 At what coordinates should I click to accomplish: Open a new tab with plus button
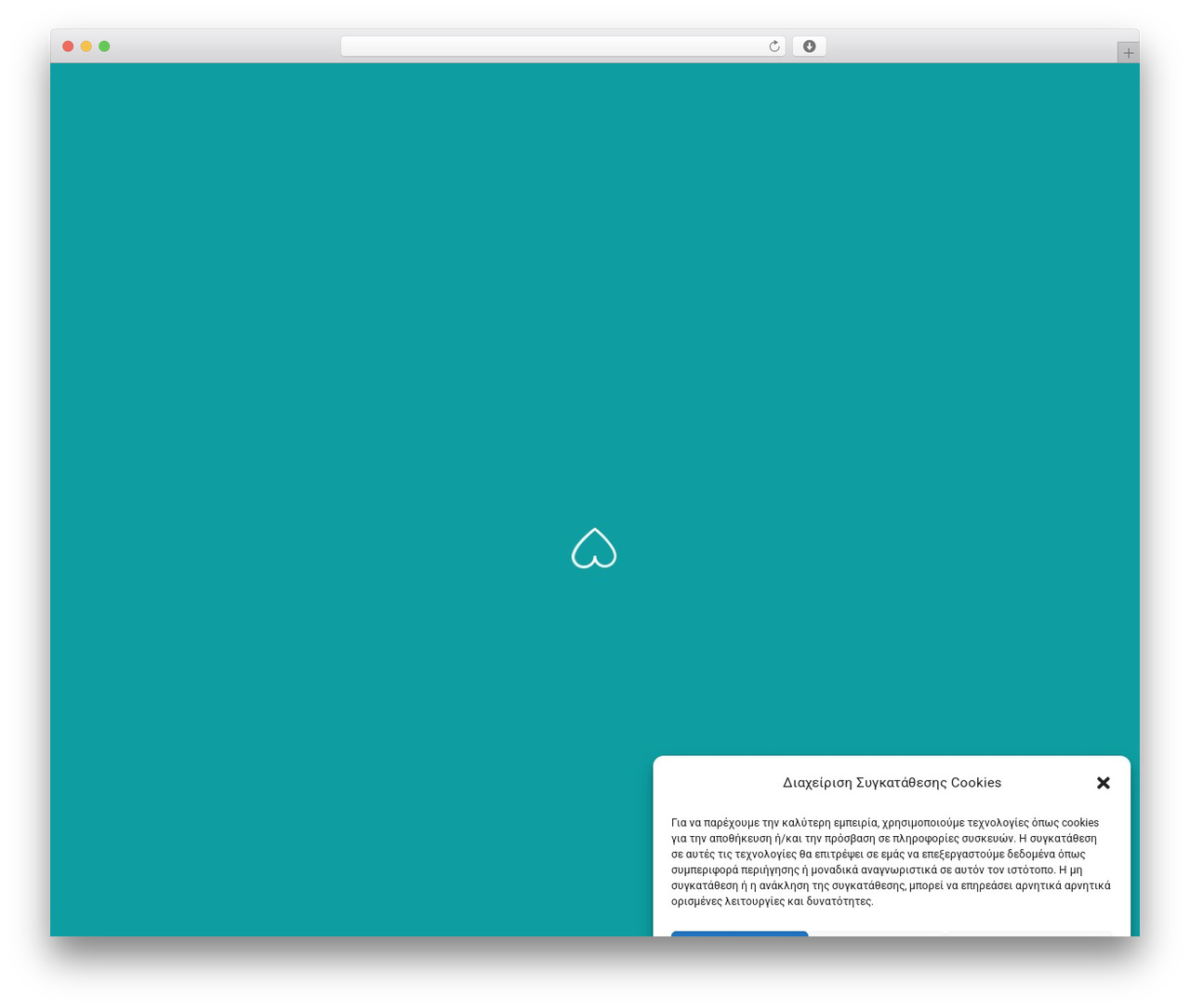[x=1128, y=53]
